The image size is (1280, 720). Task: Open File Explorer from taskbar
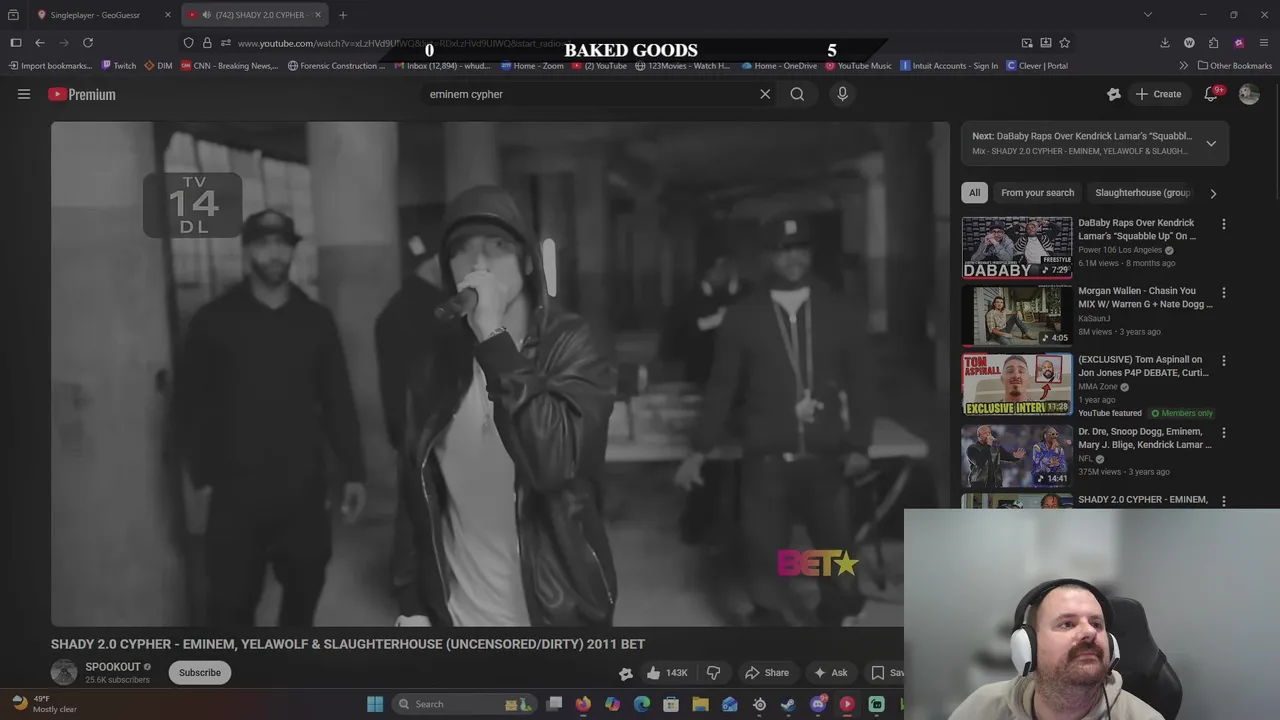(700, 704)
